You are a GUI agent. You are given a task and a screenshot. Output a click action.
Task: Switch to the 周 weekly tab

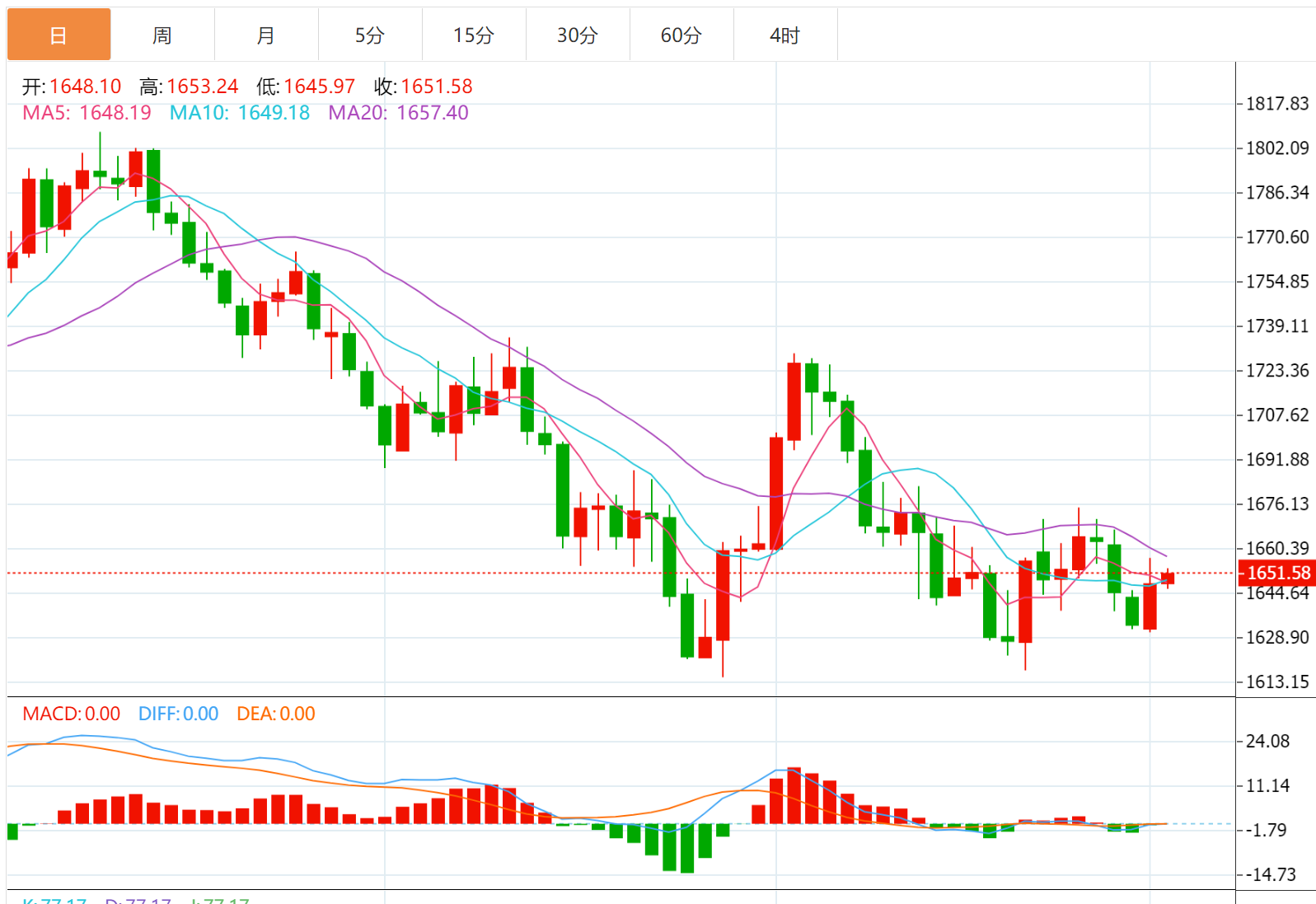point(162,35)
